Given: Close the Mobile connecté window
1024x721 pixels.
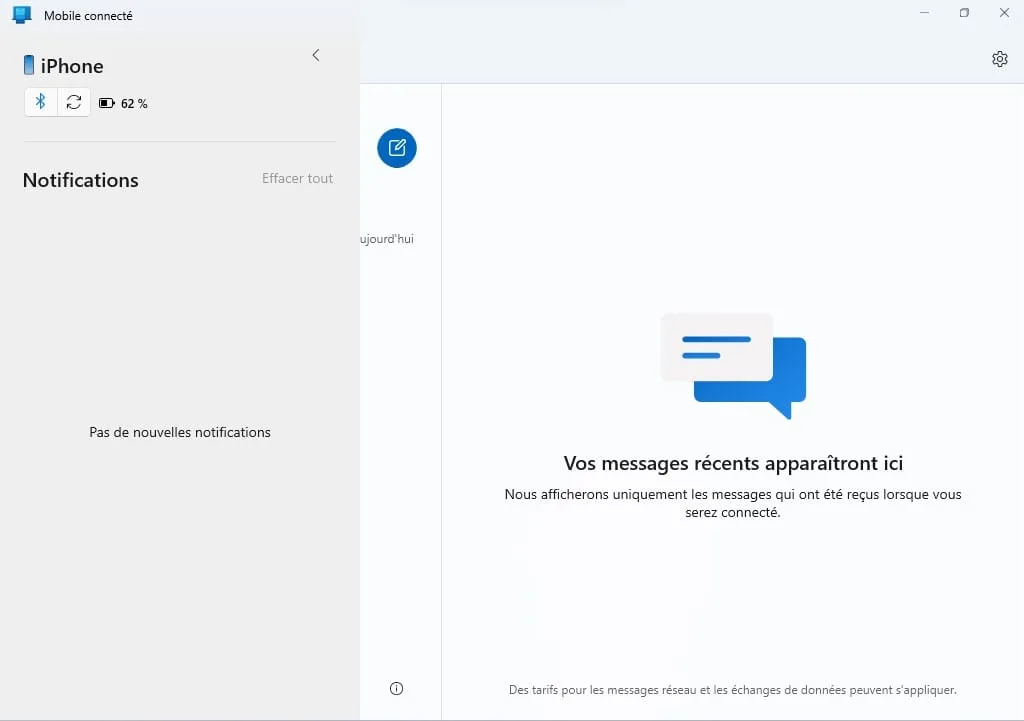Looking at the screenshot, I should tap(1003, 13).
